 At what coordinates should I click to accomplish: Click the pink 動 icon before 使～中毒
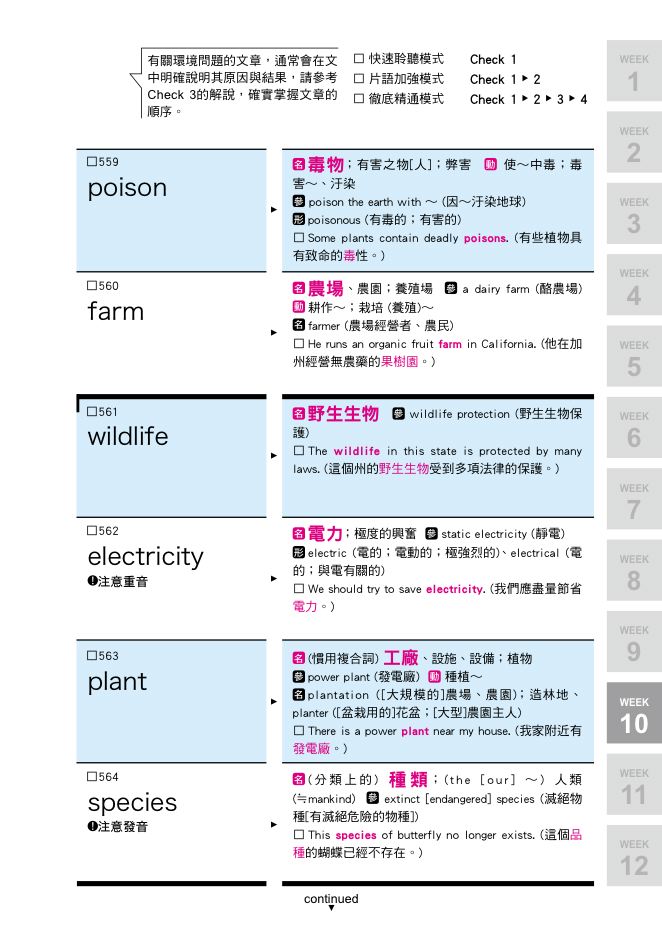[x=490, y=164]
